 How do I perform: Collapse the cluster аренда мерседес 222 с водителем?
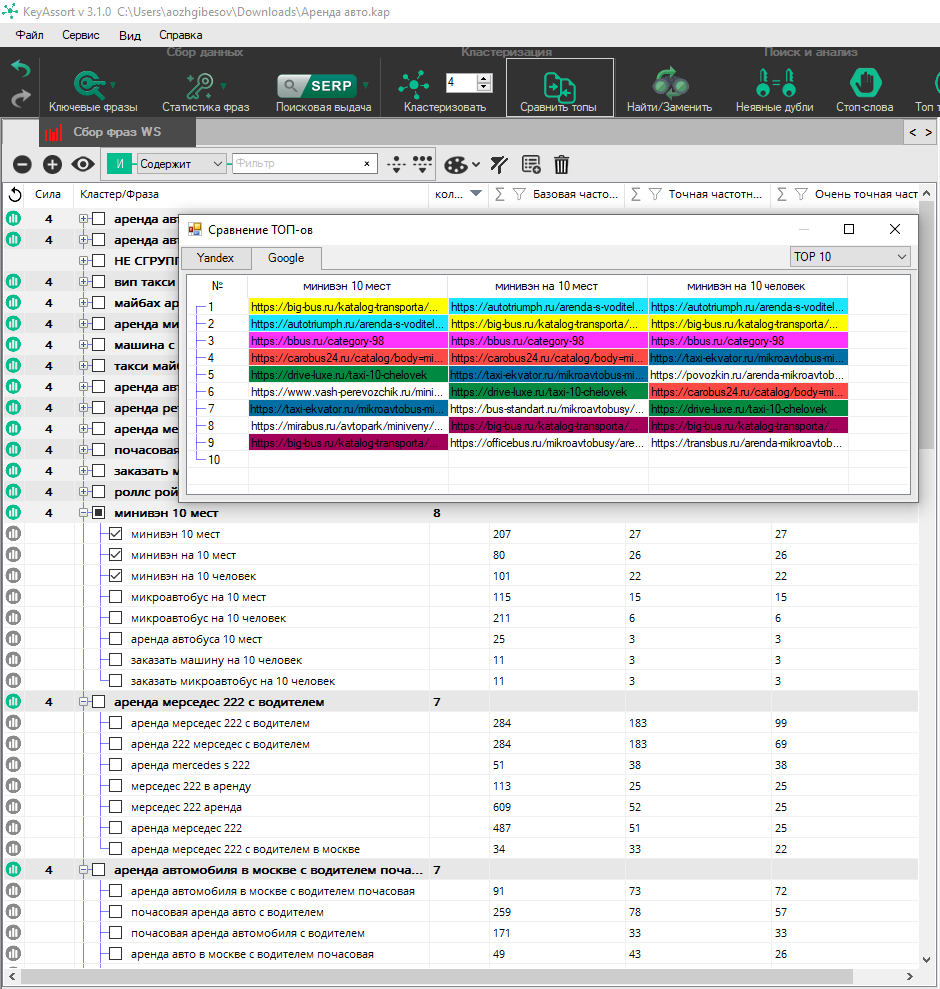pyautogui.click(x=83, y=702)
